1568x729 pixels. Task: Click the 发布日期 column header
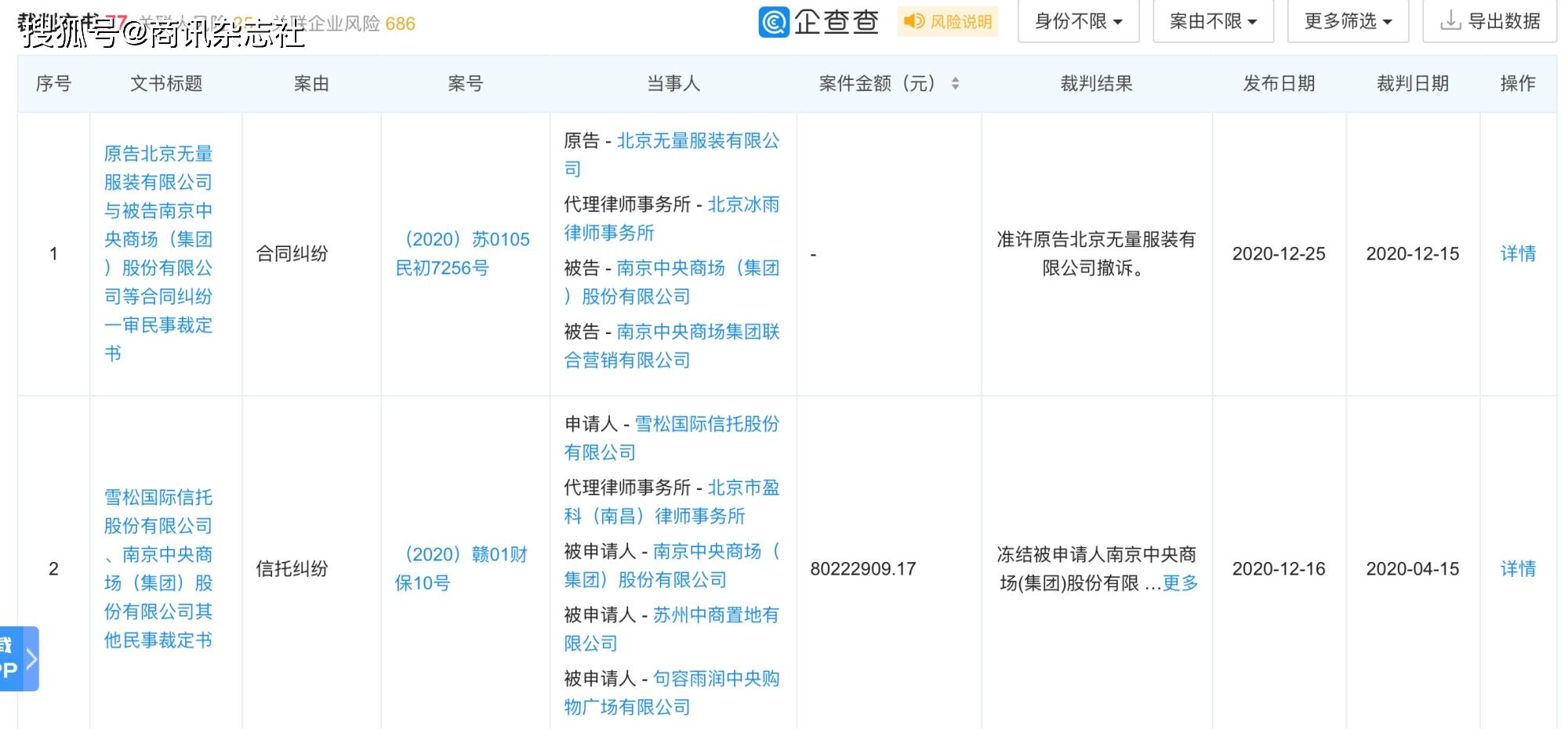point(1279,83)
